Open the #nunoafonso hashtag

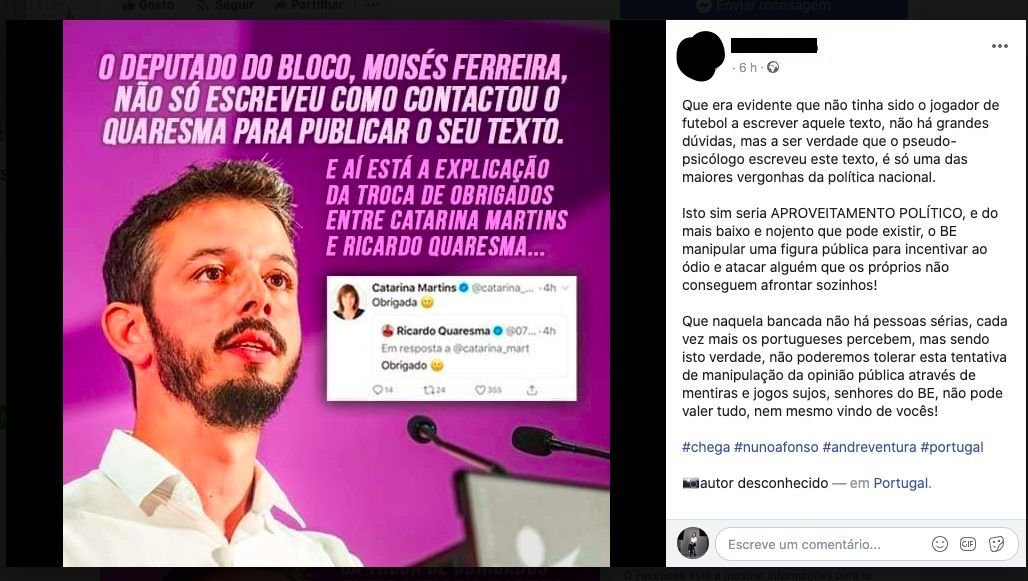pyautogui.click(x=776, y=447)
